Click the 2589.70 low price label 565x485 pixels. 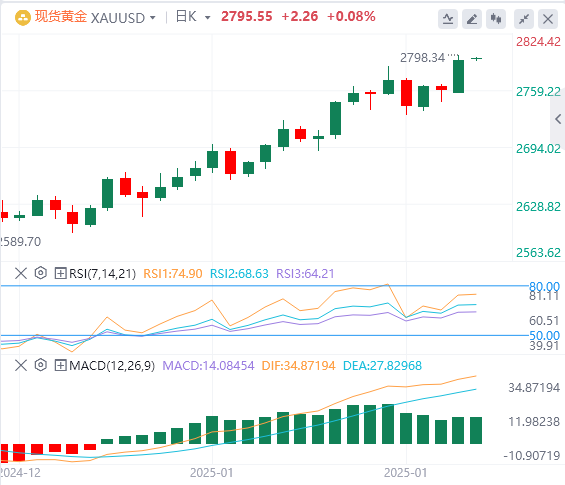point(21,241)
